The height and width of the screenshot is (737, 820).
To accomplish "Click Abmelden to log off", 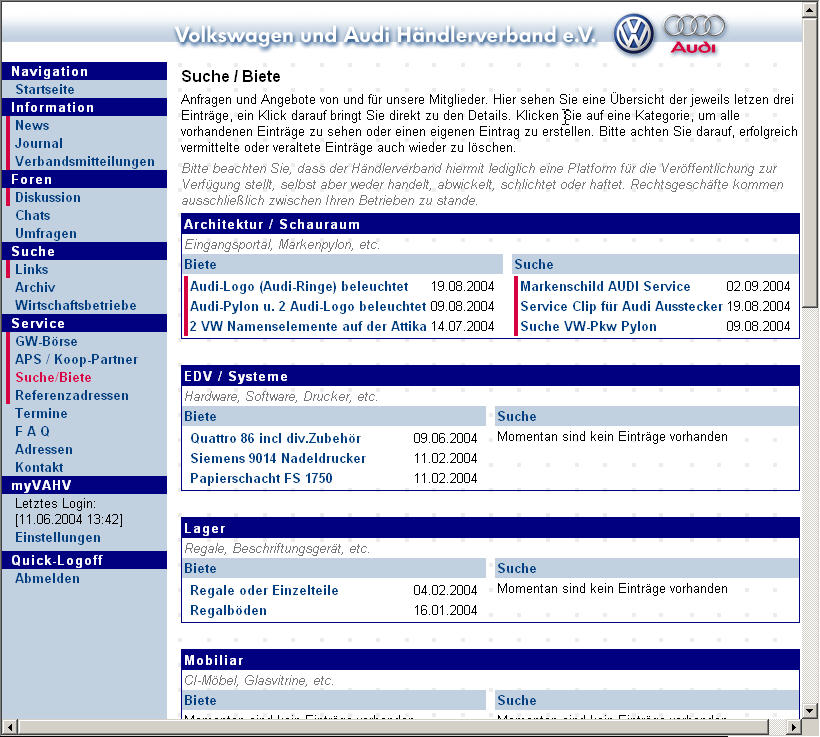I will click(x=48, y=579).
